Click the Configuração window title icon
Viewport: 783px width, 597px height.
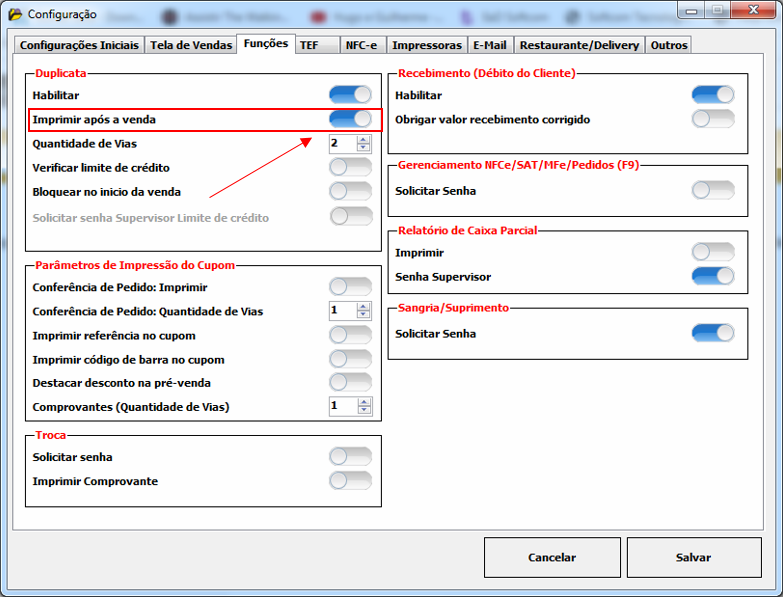pyautogui.click(x=15, y=14)
